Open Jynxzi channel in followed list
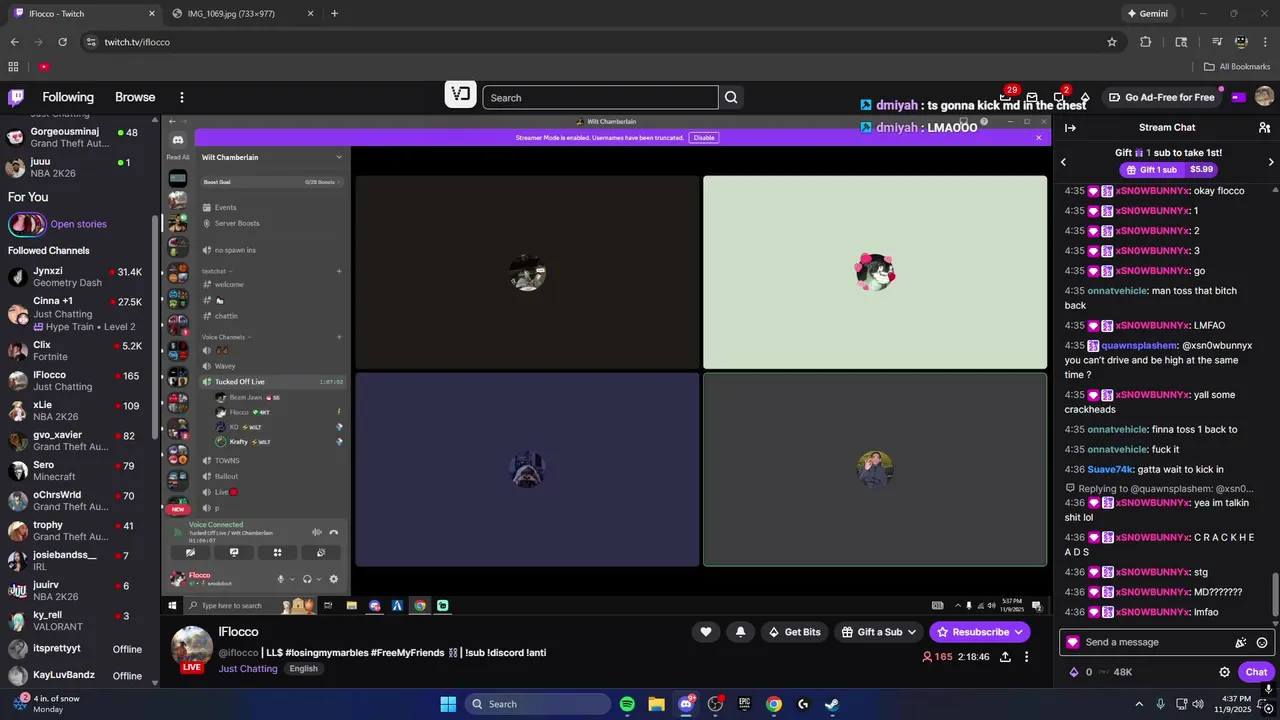1280x720 pixels. pyautogui.click(x=78, y=277)
